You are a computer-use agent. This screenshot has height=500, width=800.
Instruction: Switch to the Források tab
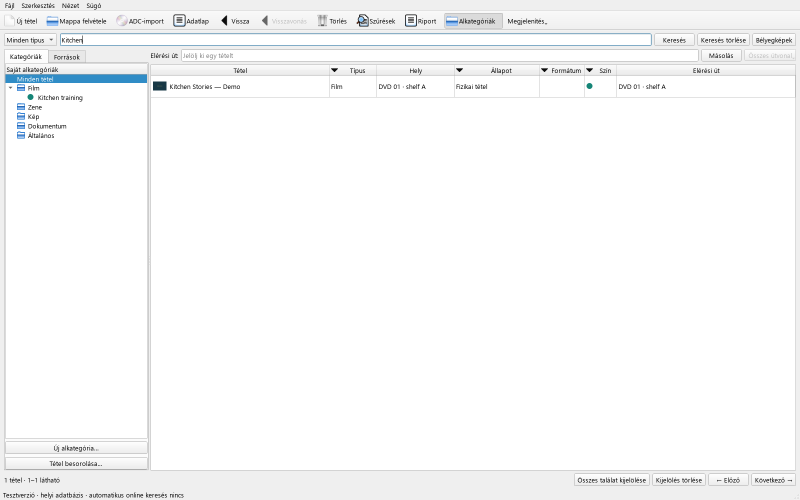67,57
